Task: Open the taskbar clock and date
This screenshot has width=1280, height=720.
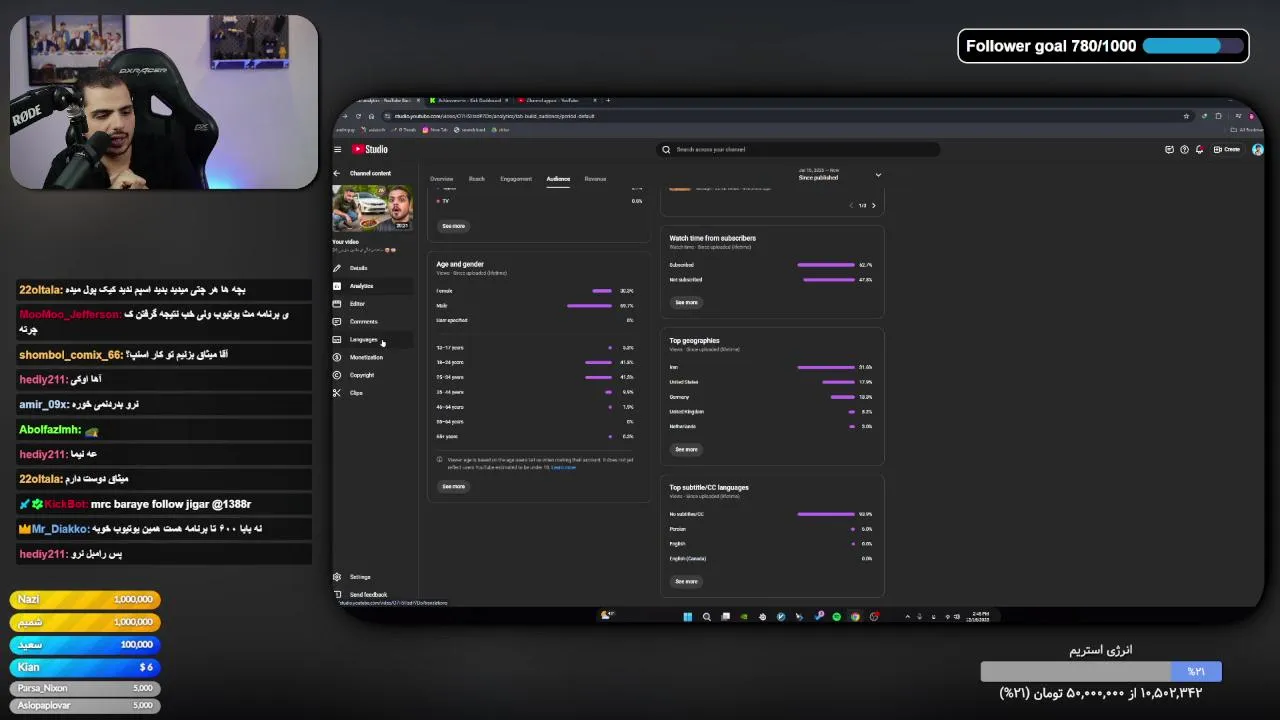Action: click(978, 616)
